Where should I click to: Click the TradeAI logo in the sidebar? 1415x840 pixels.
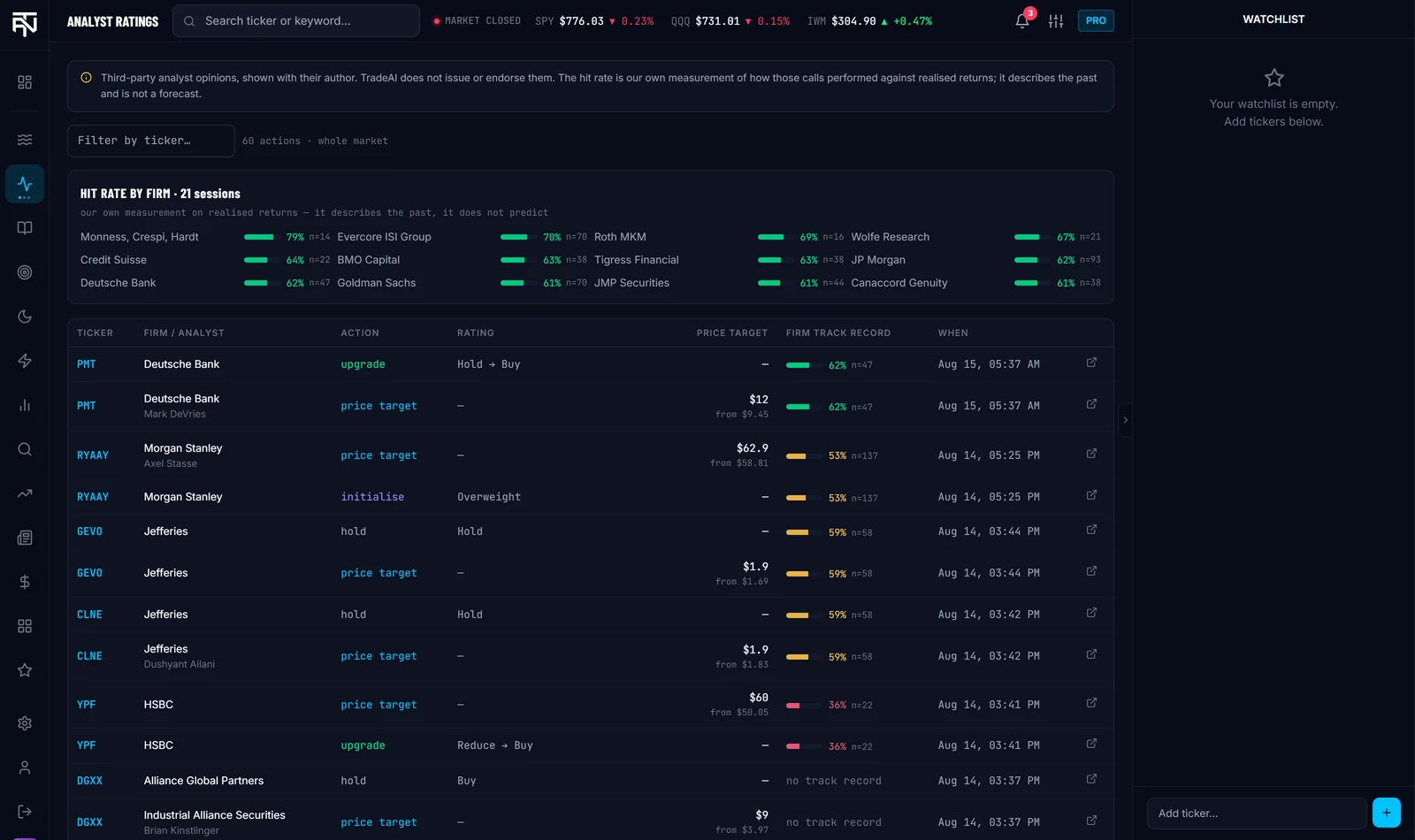coord(25,24)
